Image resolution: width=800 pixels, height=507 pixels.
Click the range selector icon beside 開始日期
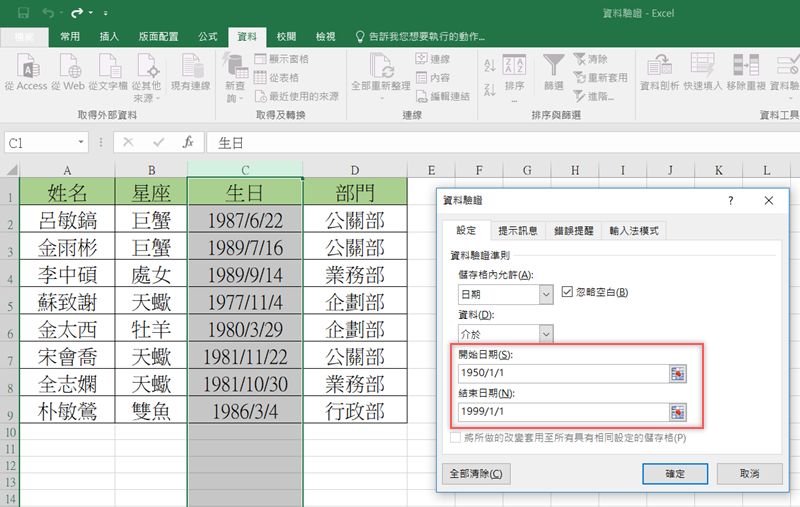point(679,373)
